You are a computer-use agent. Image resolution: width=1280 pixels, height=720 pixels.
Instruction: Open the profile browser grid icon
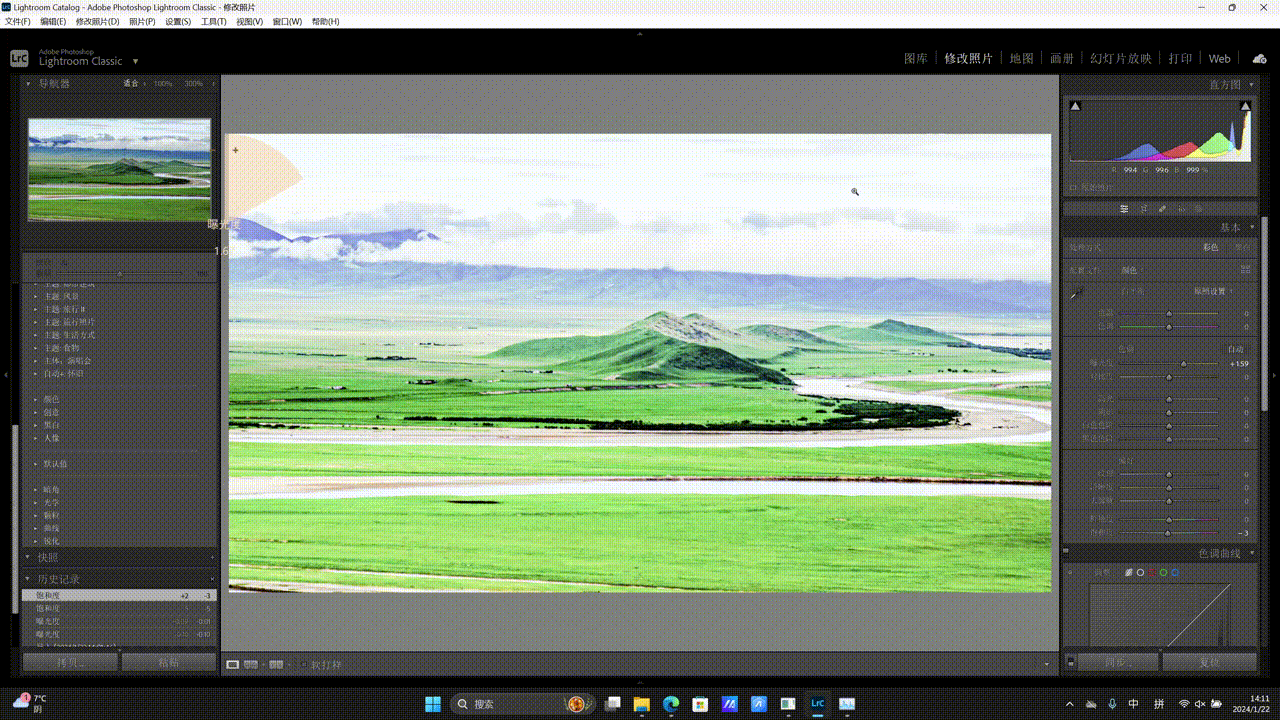[x=1245, y=269]
